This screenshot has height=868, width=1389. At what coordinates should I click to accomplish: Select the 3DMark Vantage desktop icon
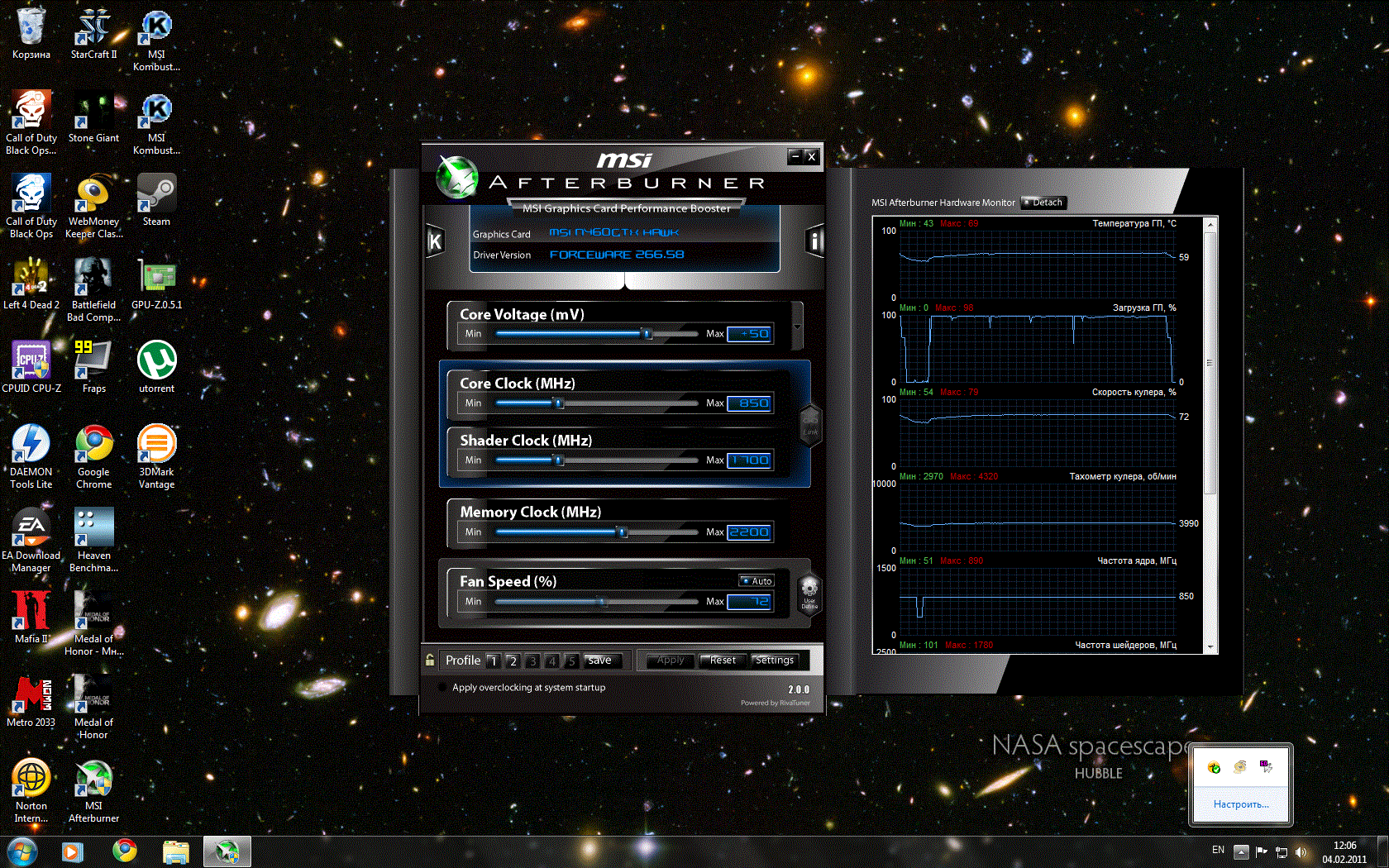click(x=156, y=457)
